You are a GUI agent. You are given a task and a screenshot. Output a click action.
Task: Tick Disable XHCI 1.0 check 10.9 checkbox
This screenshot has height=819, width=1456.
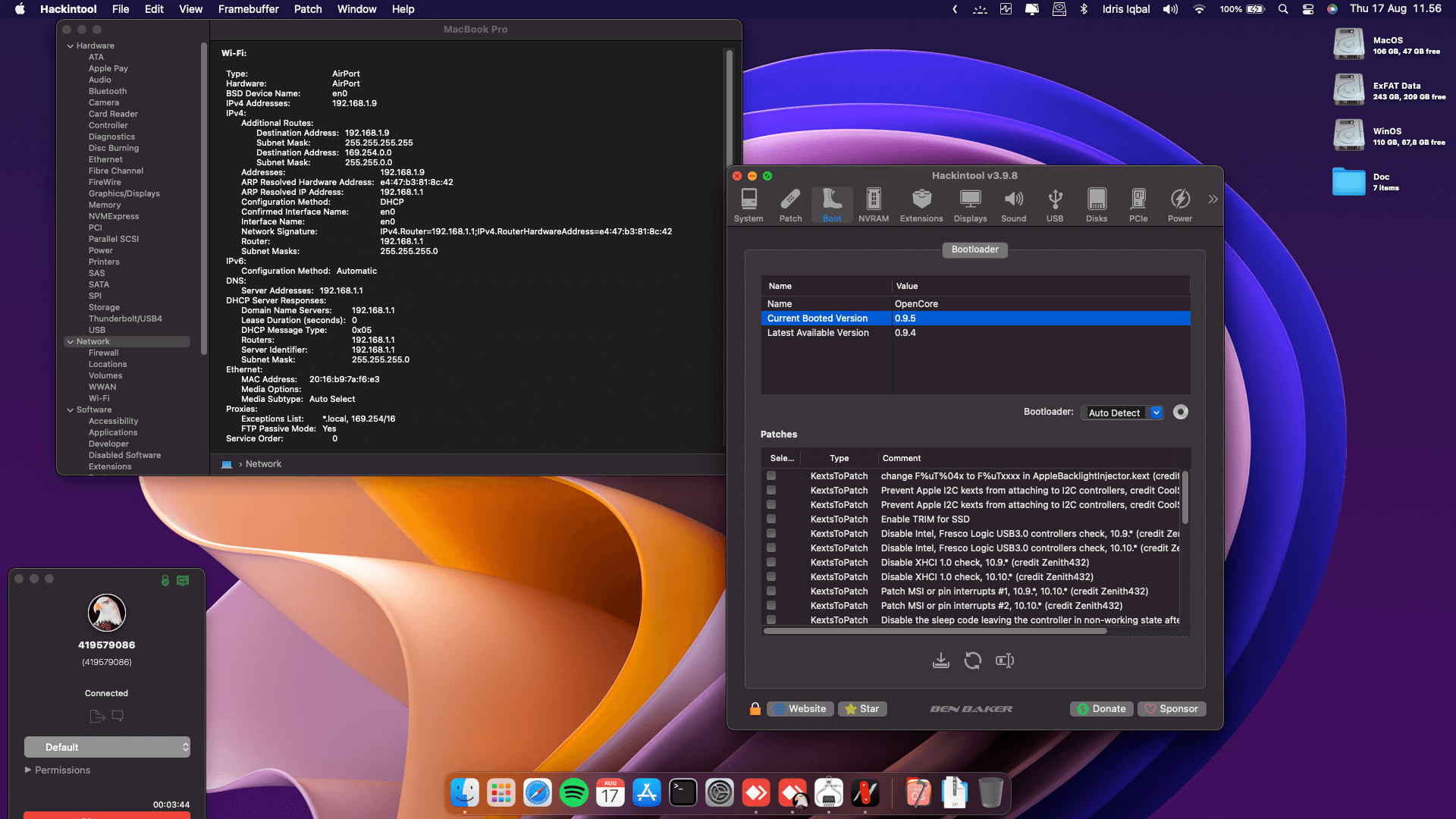pos(771,563)
